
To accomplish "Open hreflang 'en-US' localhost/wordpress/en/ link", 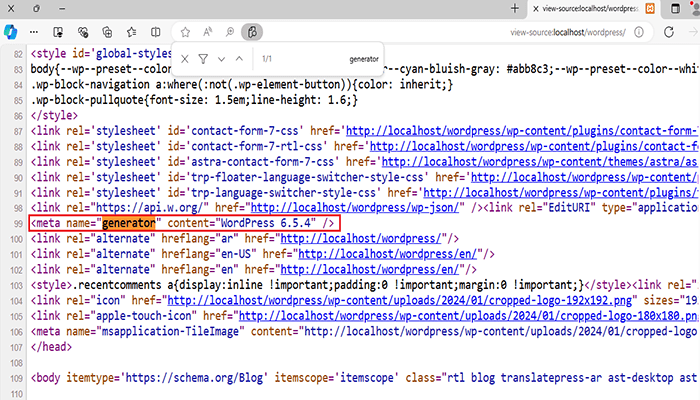I will click(x=388, y=254).
